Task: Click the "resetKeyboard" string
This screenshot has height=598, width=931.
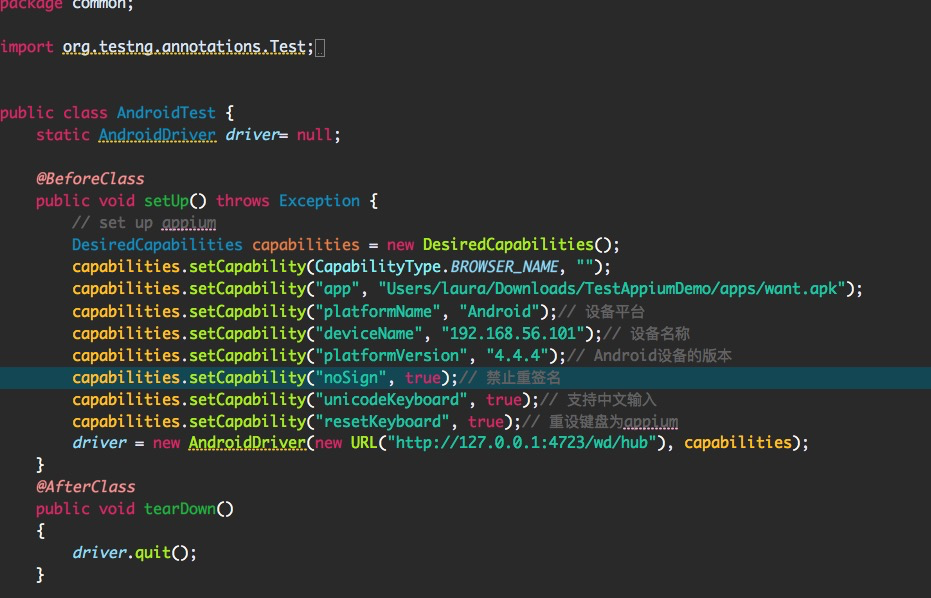Action: 382,421
